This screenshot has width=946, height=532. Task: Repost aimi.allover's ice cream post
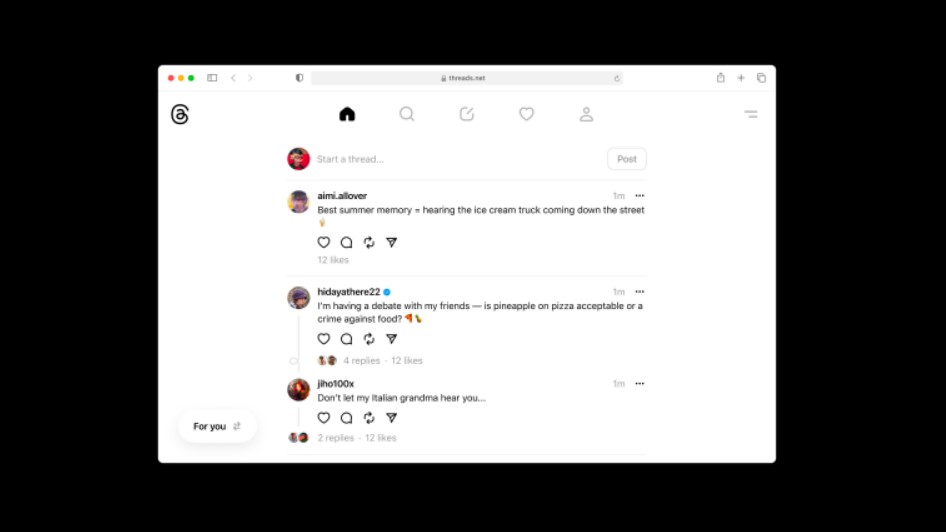369,242
